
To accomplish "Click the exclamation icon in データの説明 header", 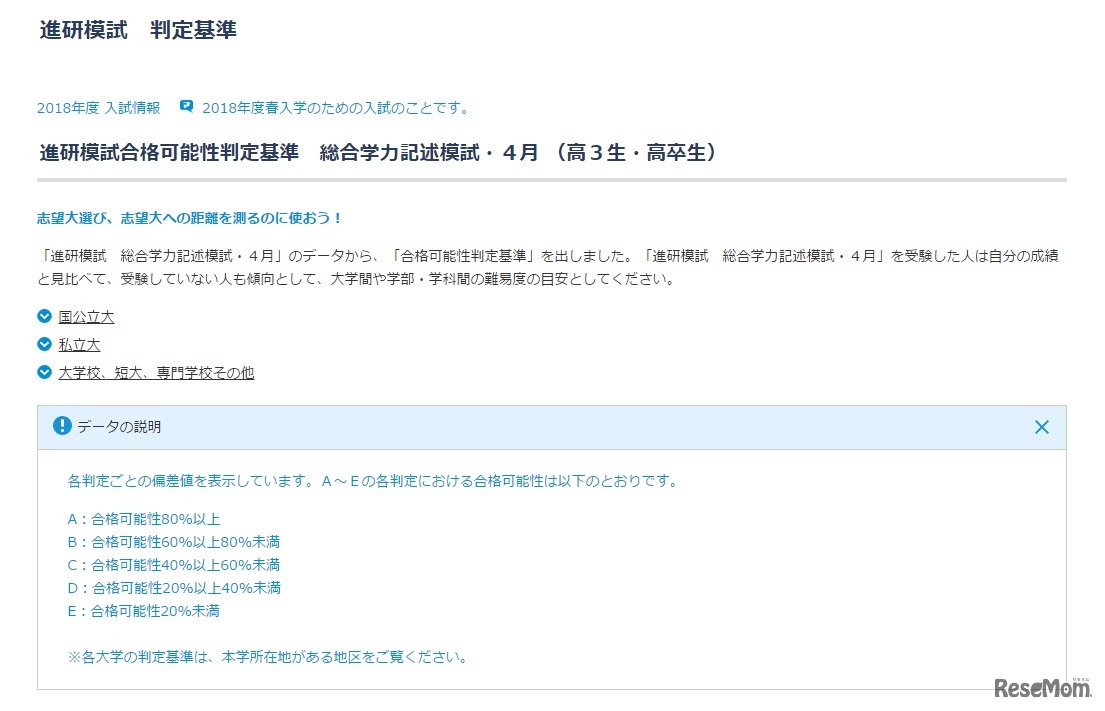I will [62, 426].
